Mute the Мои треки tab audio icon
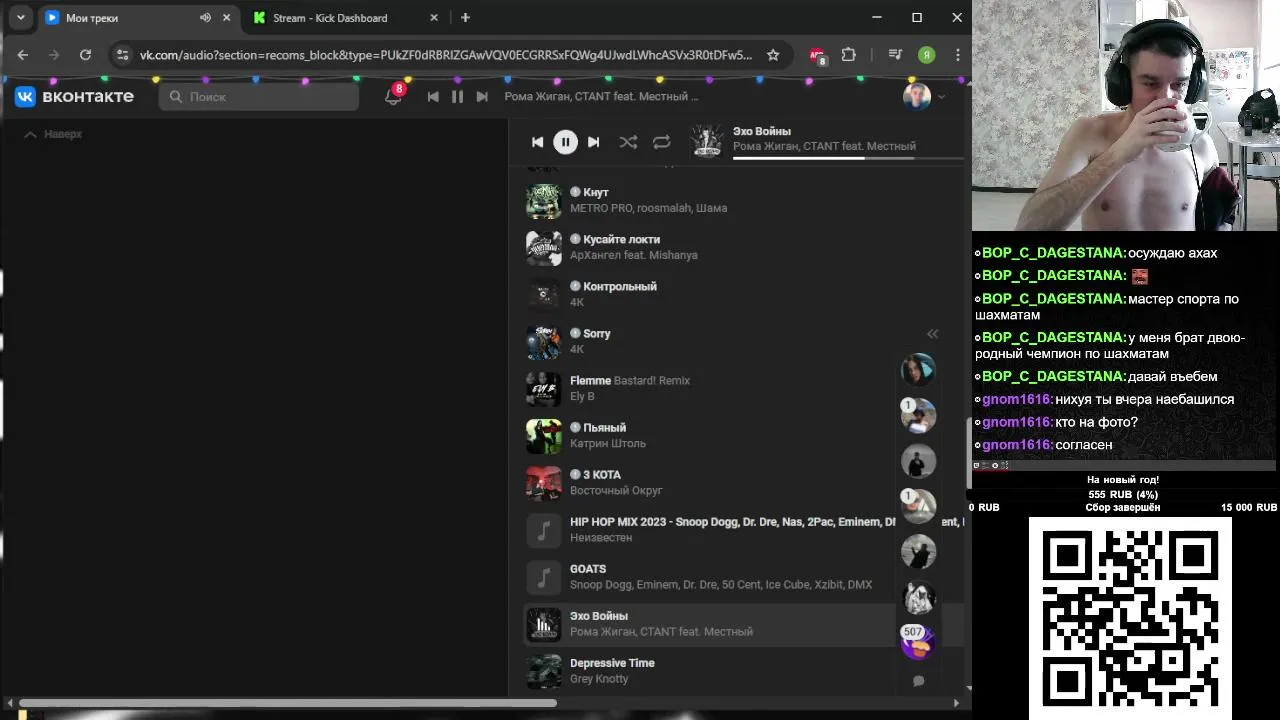1280x720 pixels. click(x=205, y=18)
